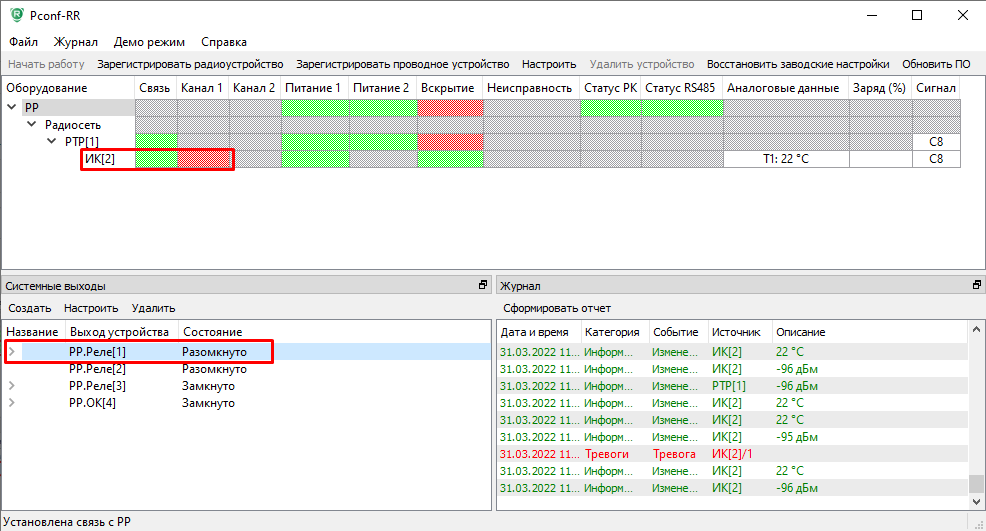This screenshot has height=531, width=986.
Task: Open the Демо режим menu
Action: pos(149,42)
